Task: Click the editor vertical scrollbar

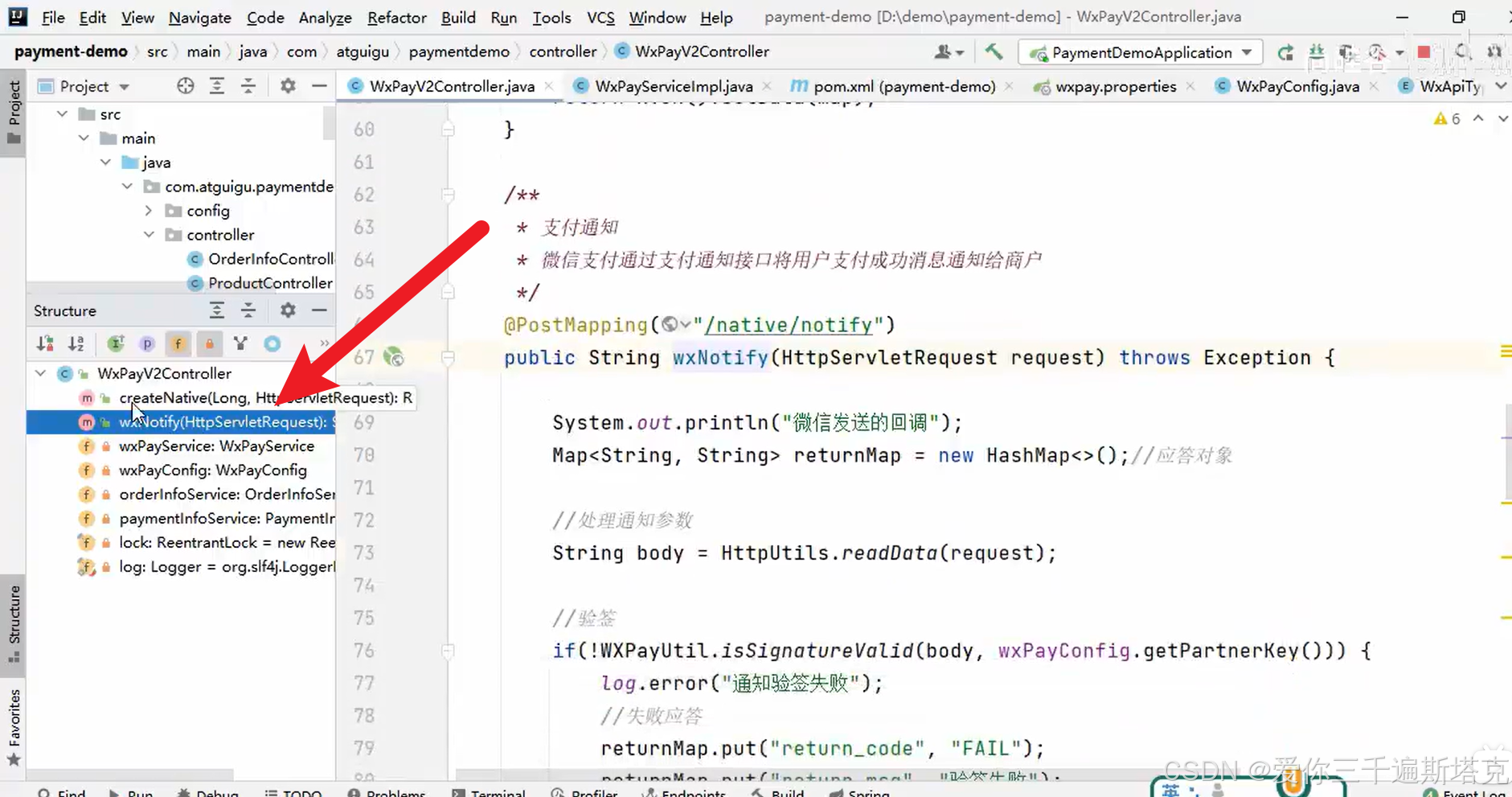Action: [x=1507, y=450]
